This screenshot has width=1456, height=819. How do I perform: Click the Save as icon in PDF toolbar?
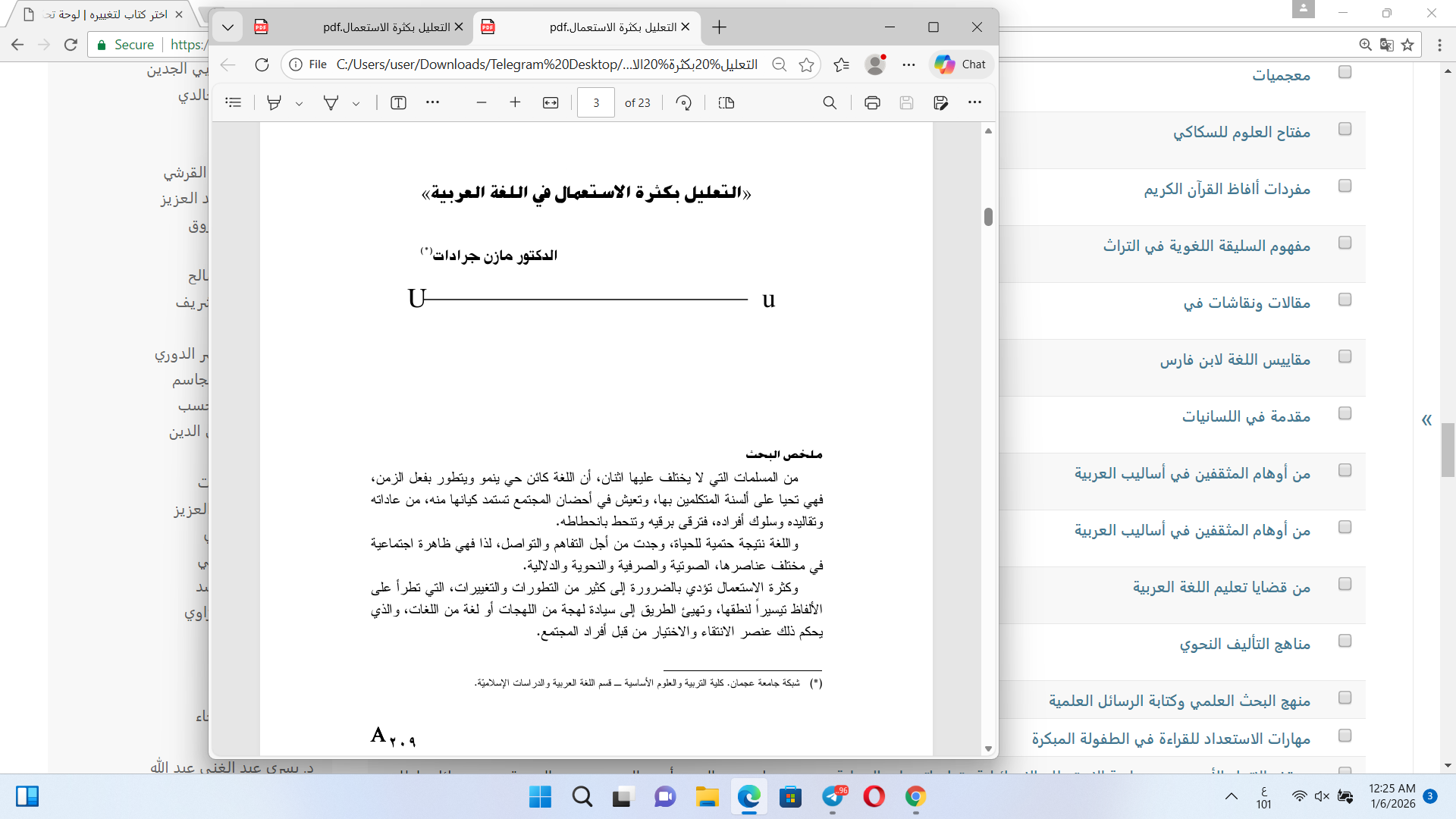[941, 102]
